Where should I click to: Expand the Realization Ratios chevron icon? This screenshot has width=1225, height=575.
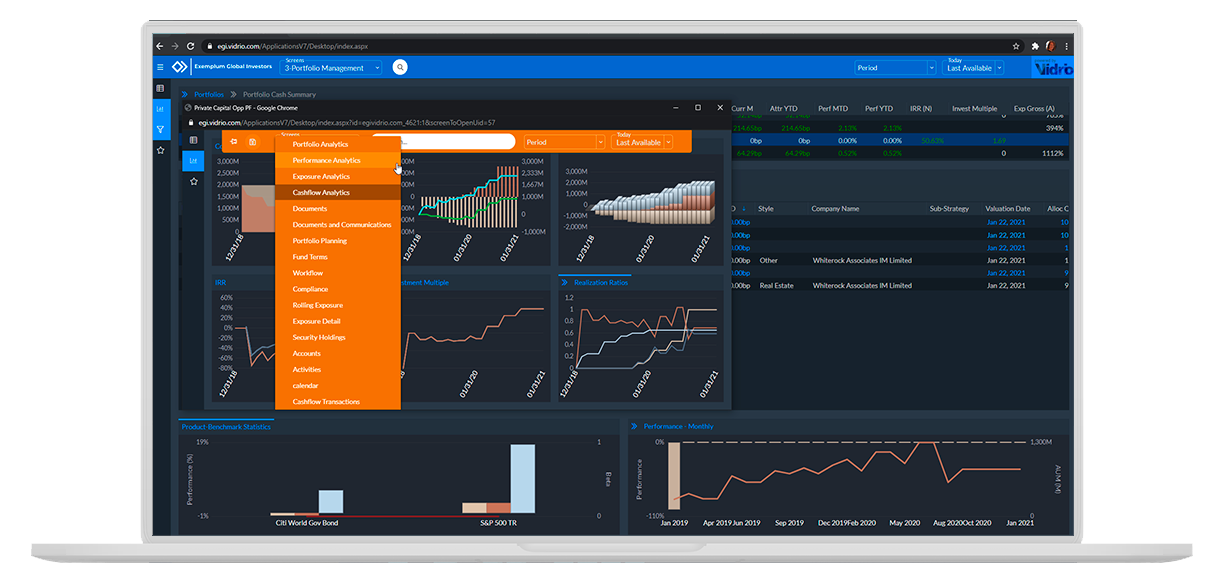click(567, 283)
